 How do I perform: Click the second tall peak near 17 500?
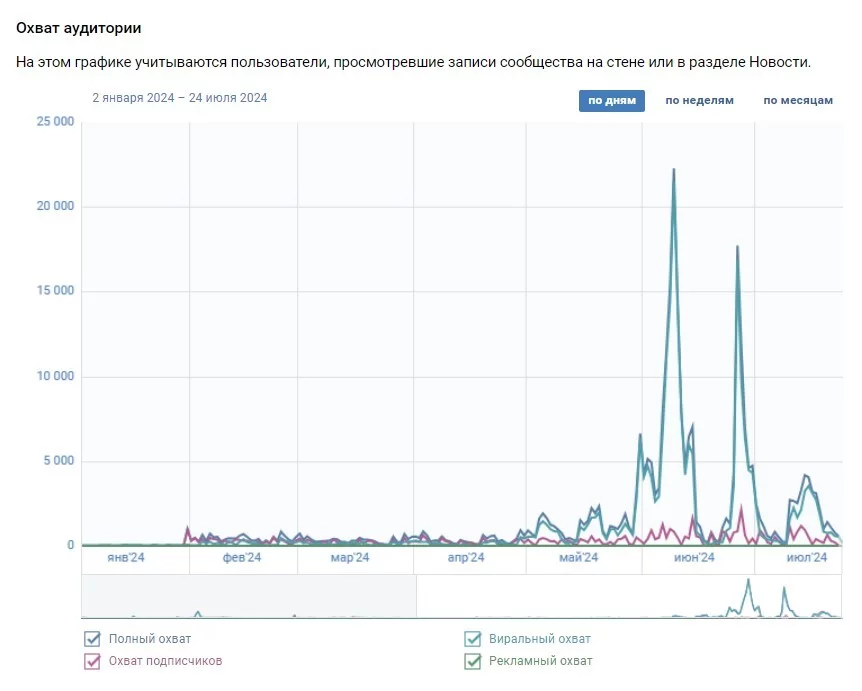[x=737, y=247]
